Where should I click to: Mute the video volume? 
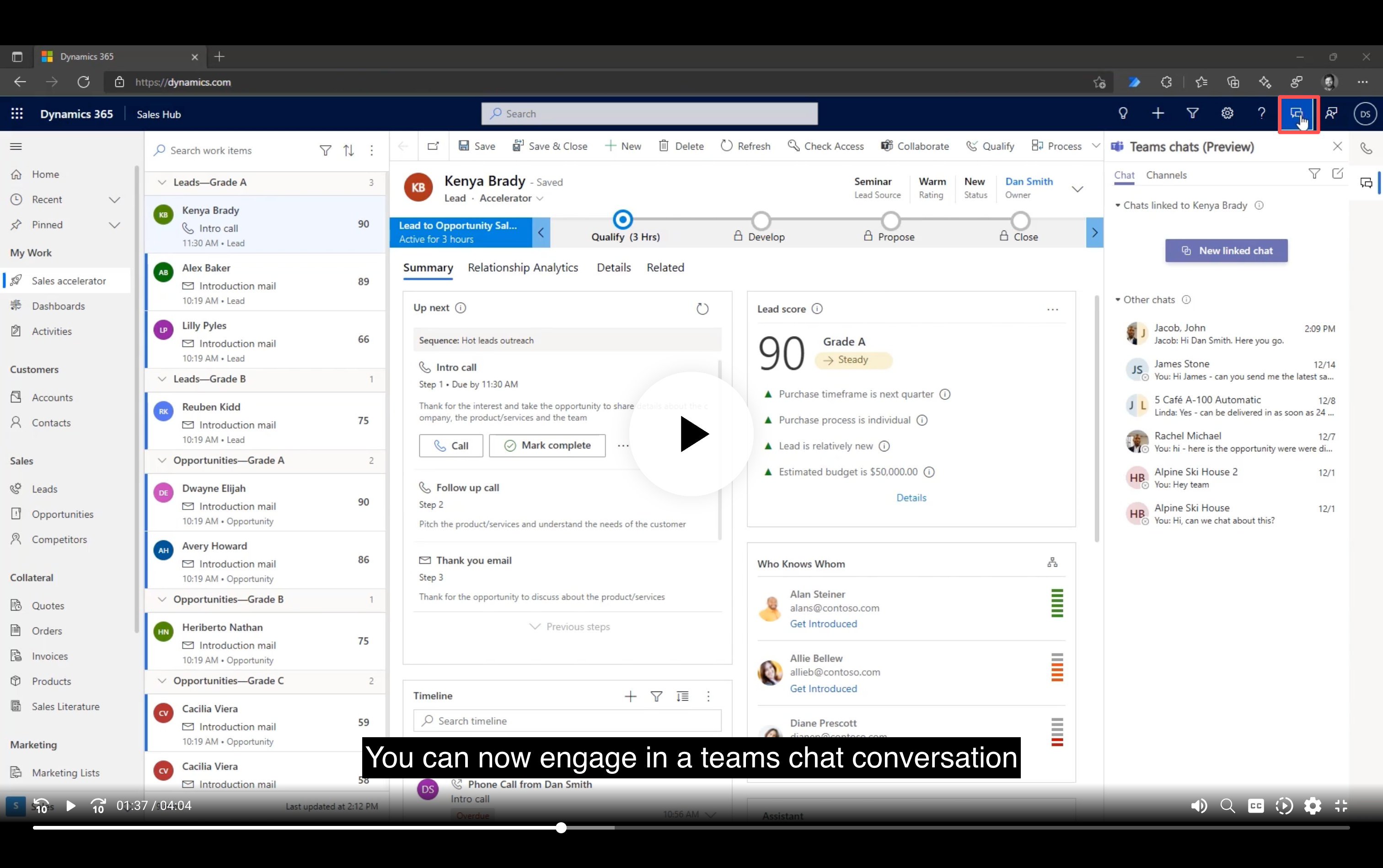coord(1199,806)
